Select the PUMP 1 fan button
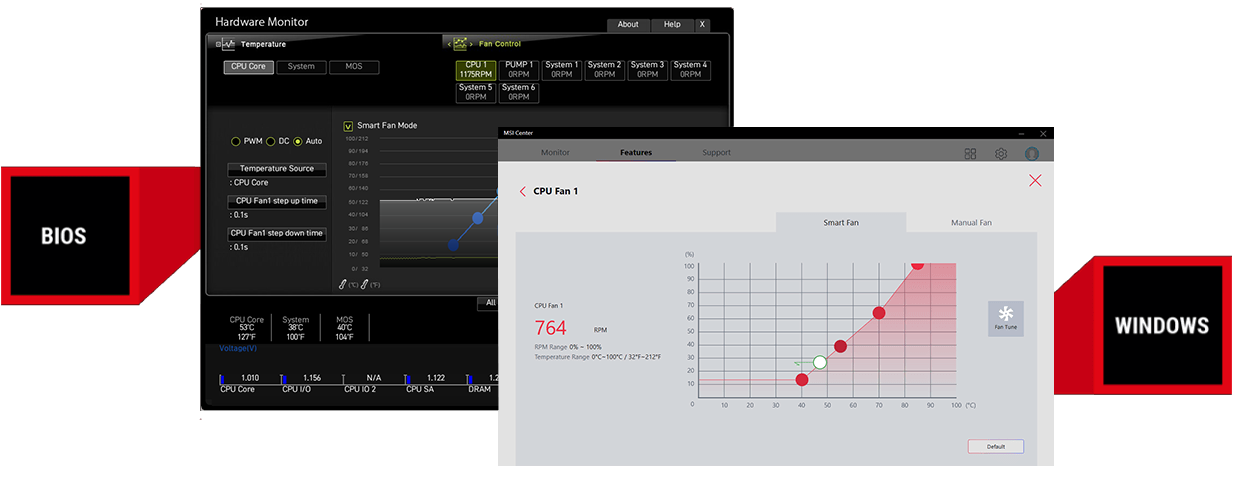 click(x=518, y=69)
